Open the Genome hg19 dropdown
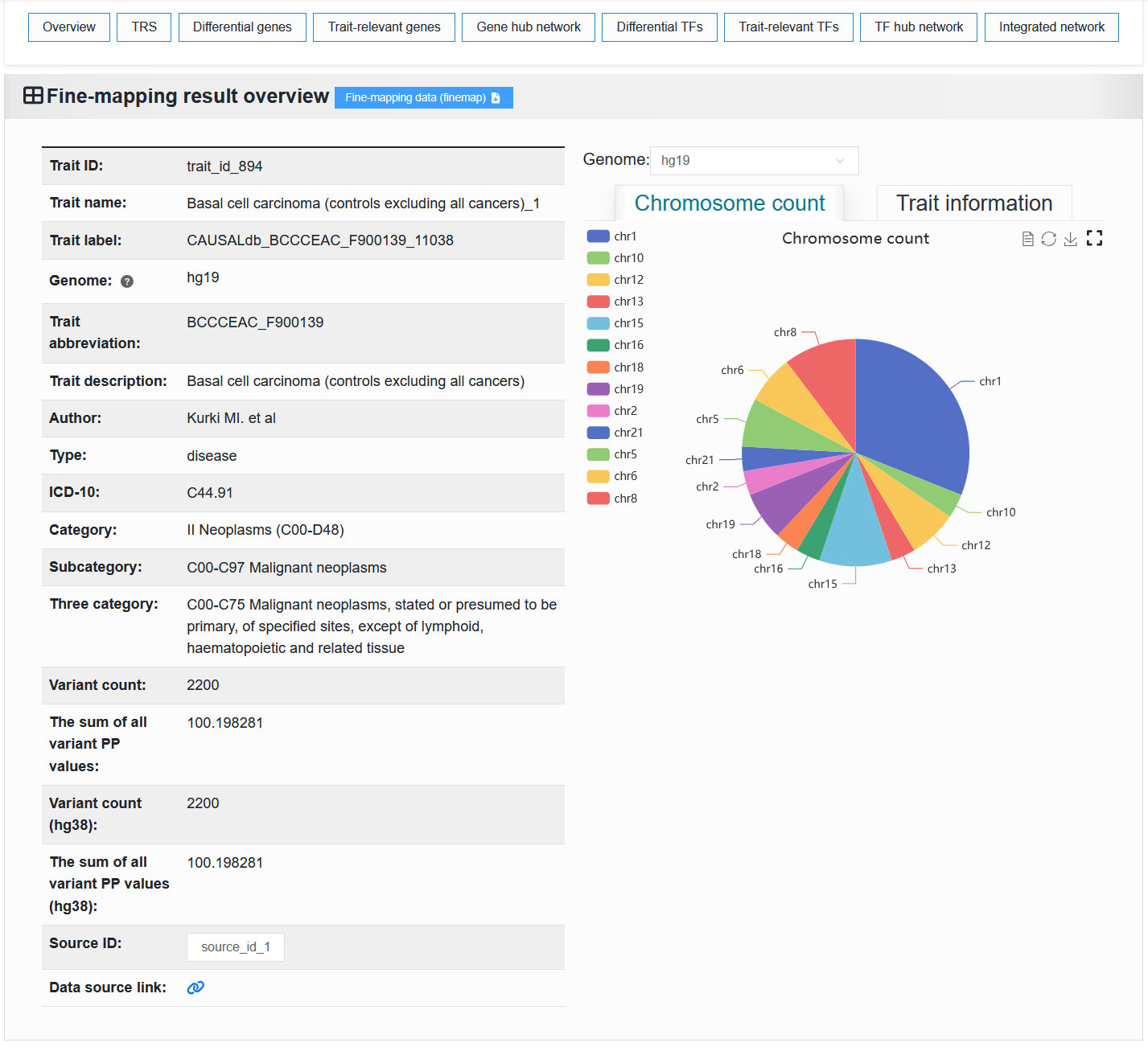Screen dimensions: 1148x1047 pos(754,161)
